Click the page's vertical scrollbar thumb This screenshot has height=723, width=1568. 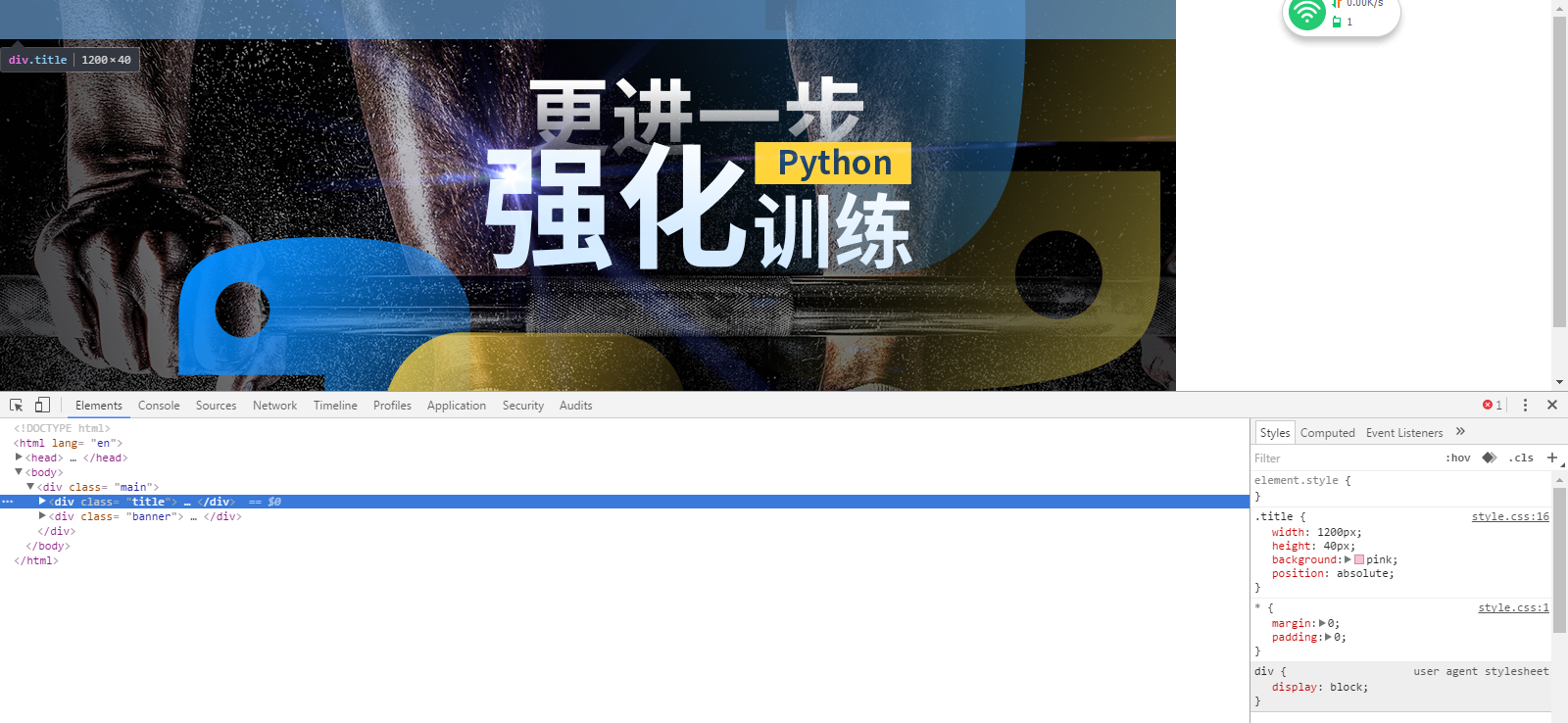point(1559,171)
